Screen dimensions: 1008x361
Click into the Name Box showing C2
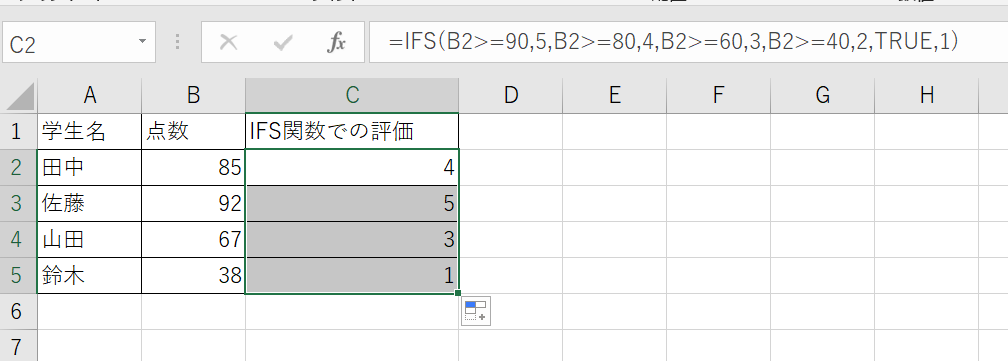(69, 42)
